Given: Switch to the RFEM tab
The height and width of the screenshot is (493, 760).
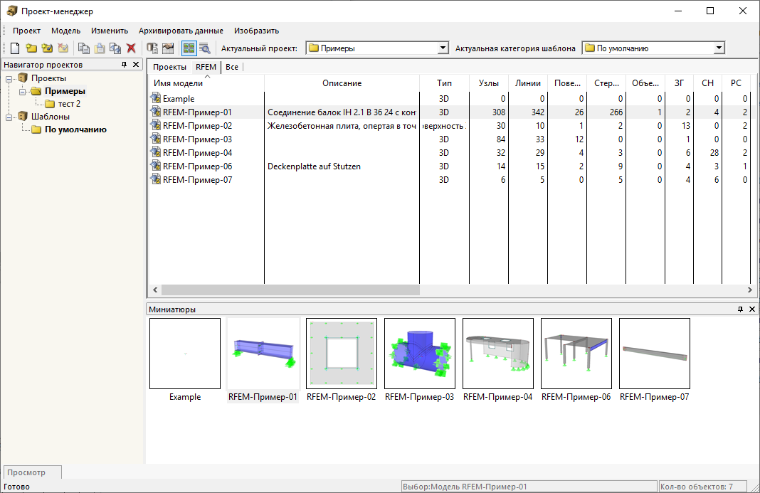Looking at the screenshot, I should point(206,67).
